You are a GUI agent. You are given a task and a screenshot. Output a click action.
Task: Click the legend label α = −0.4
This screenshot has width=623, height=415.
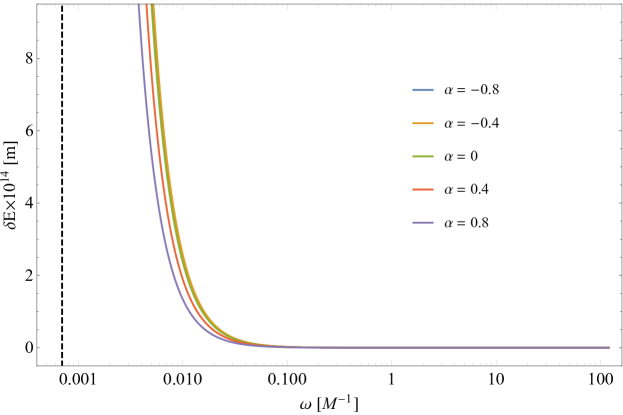pos(472,123)
